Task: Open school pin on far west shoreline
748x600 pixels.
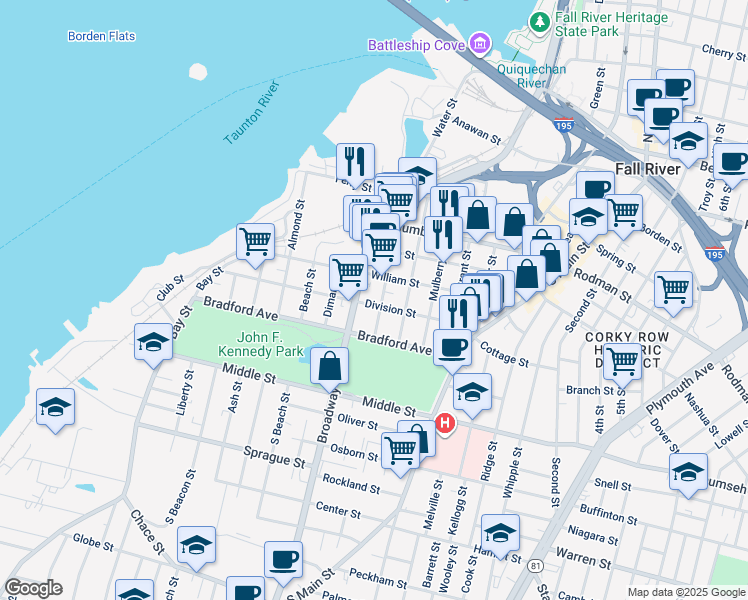Action: (x=56, y=410)
